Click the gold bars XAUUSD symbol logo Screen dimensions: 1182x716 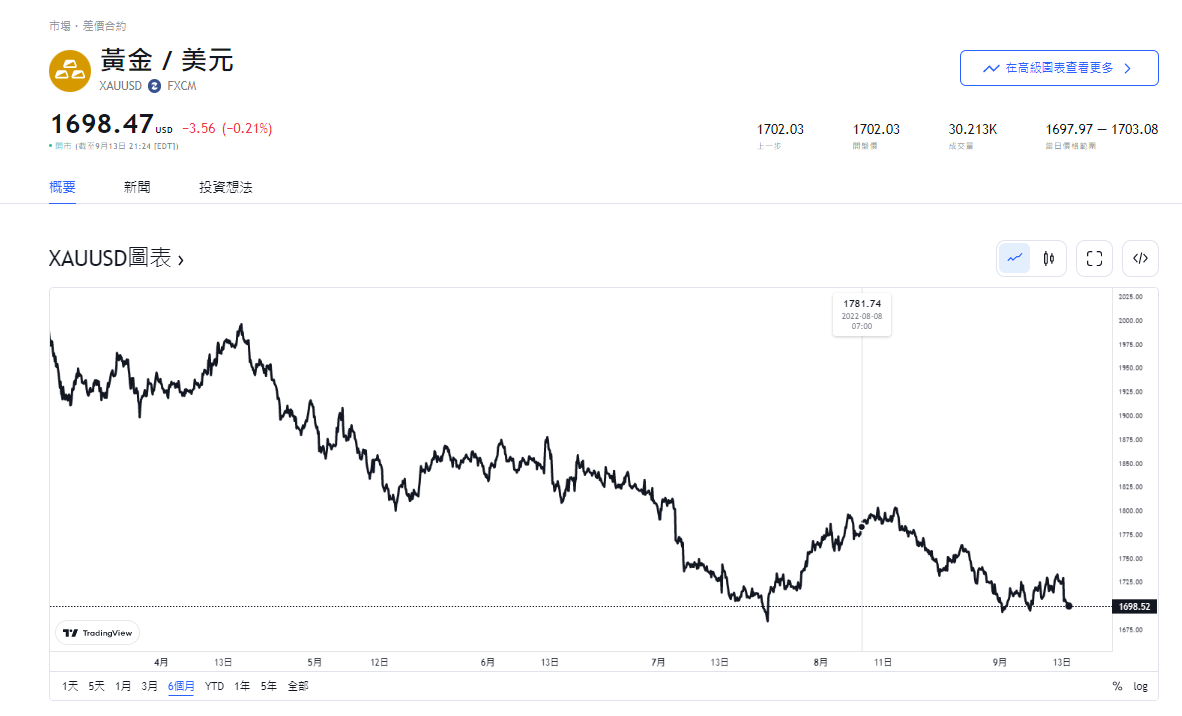click(69, 71)
